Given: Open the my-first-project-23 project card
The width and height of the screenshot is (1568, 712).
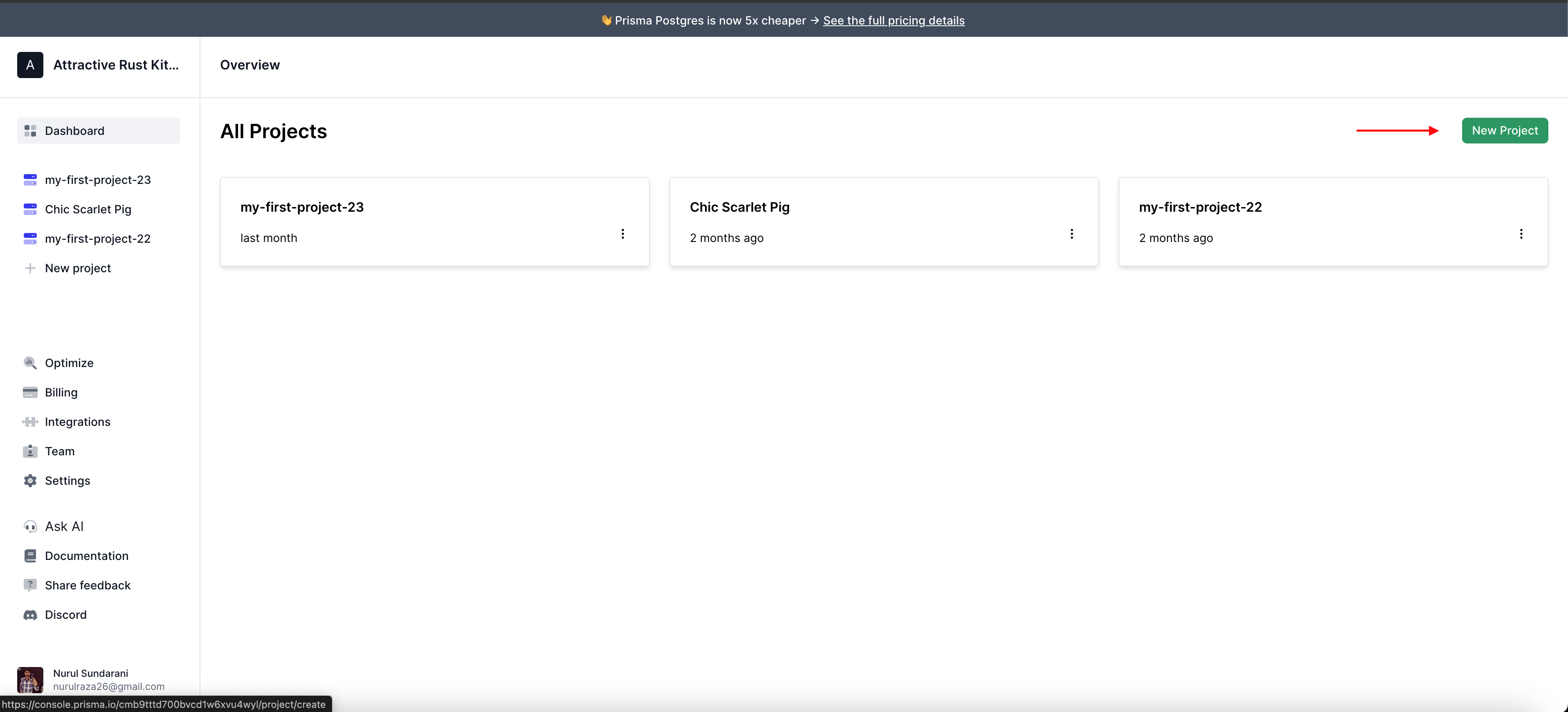Looking at the screenshot, I should pyautogui.click(x=435, y=222).
